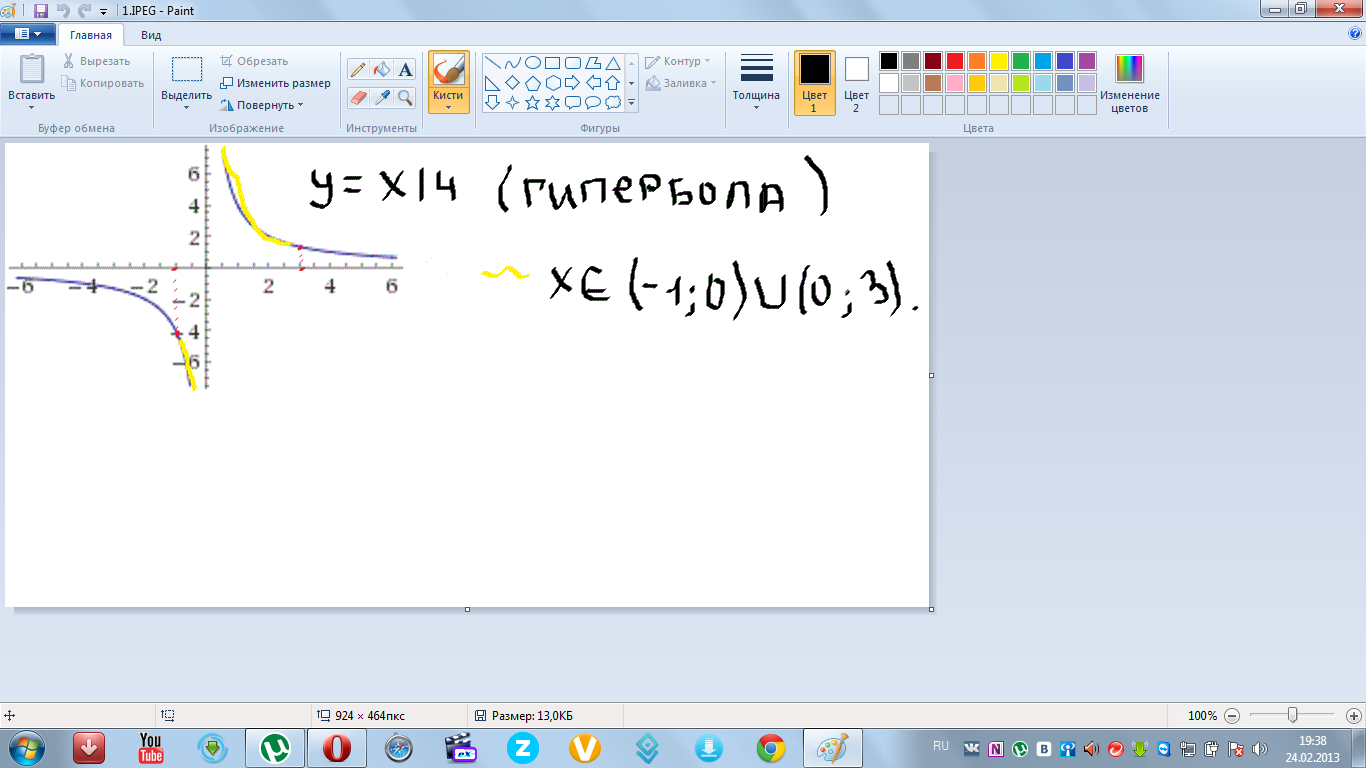Viewport: 1366px width, 768px height.
Task: Open Изменение цветов color editor
Action: coord(1130,83)
